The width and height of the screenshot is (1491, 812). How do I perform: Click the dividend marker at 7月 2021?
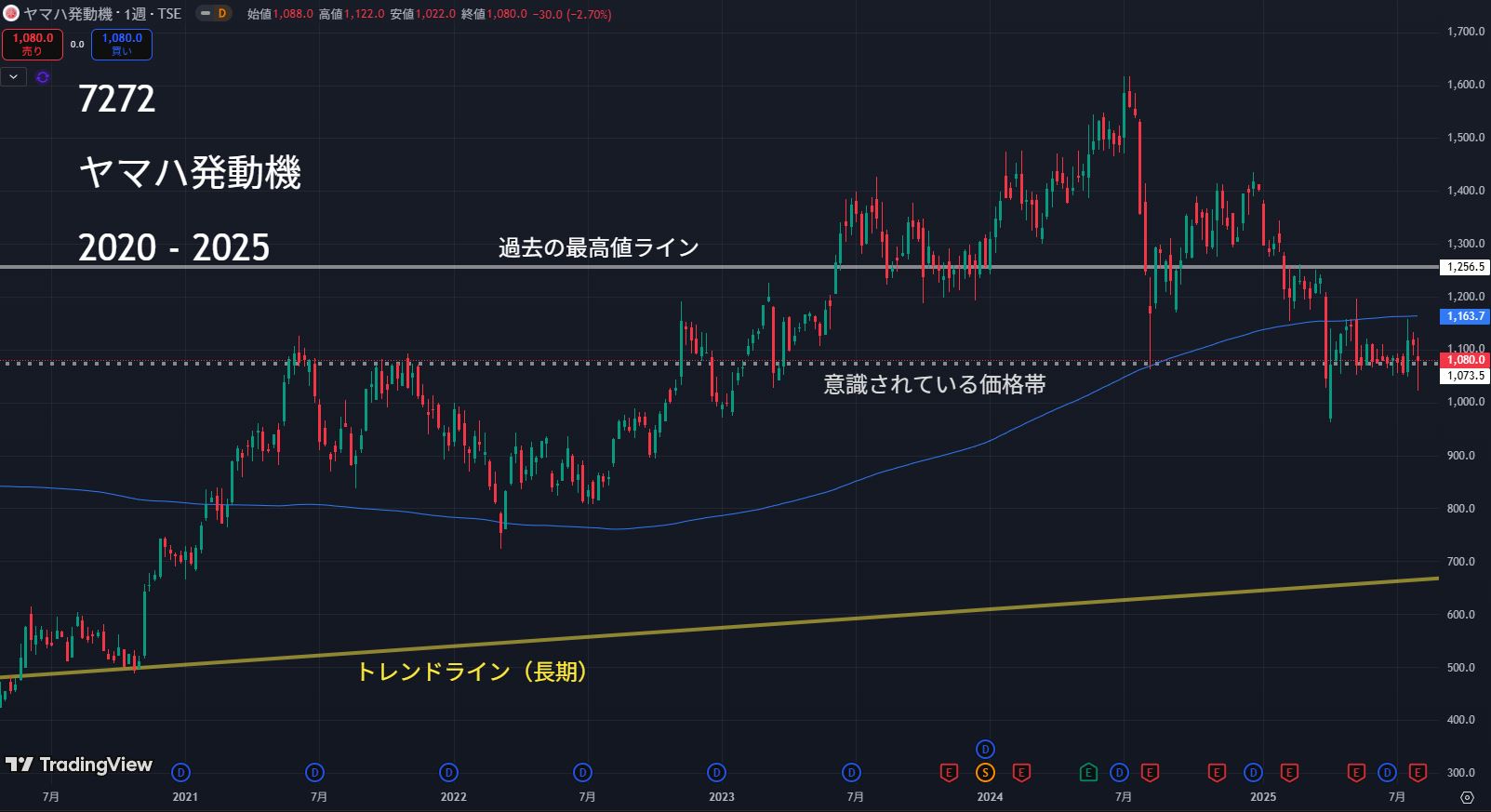point(315,772)
